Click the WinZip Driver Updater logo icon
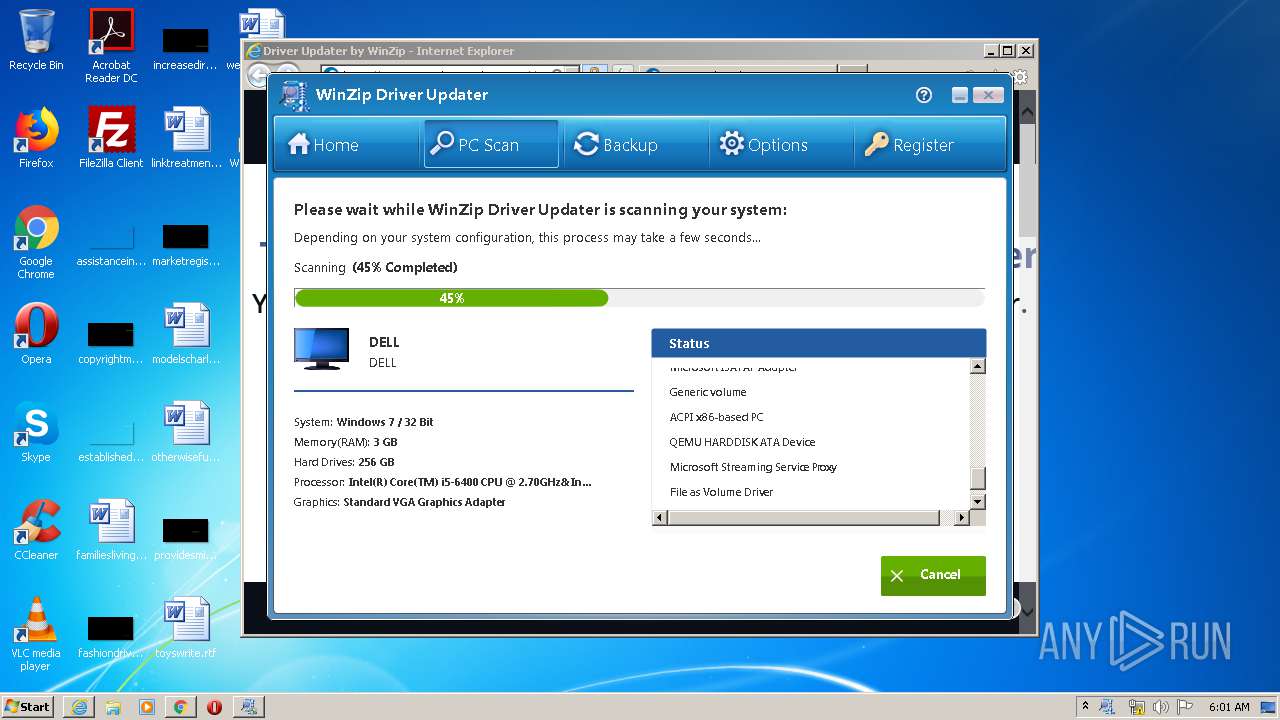Screen dimensions: 1280x720 pos(294,95)
